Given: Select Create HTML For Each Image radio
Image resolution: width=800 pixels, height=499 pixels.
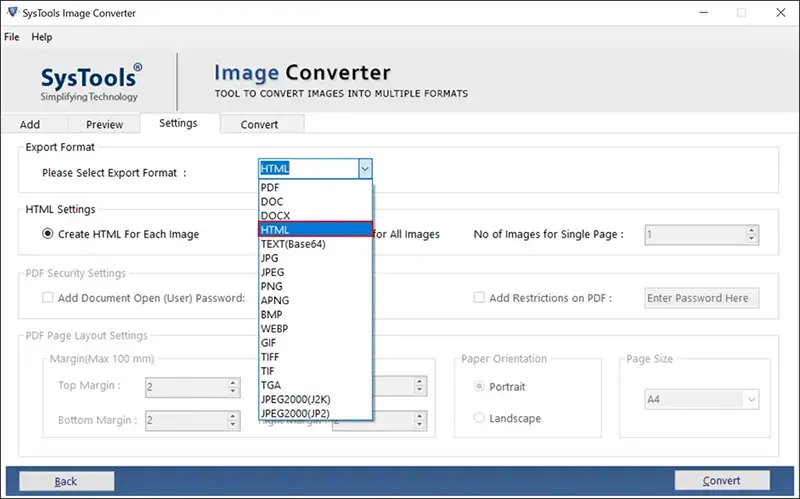Looking at the screenshot, I should click(47, 234).
